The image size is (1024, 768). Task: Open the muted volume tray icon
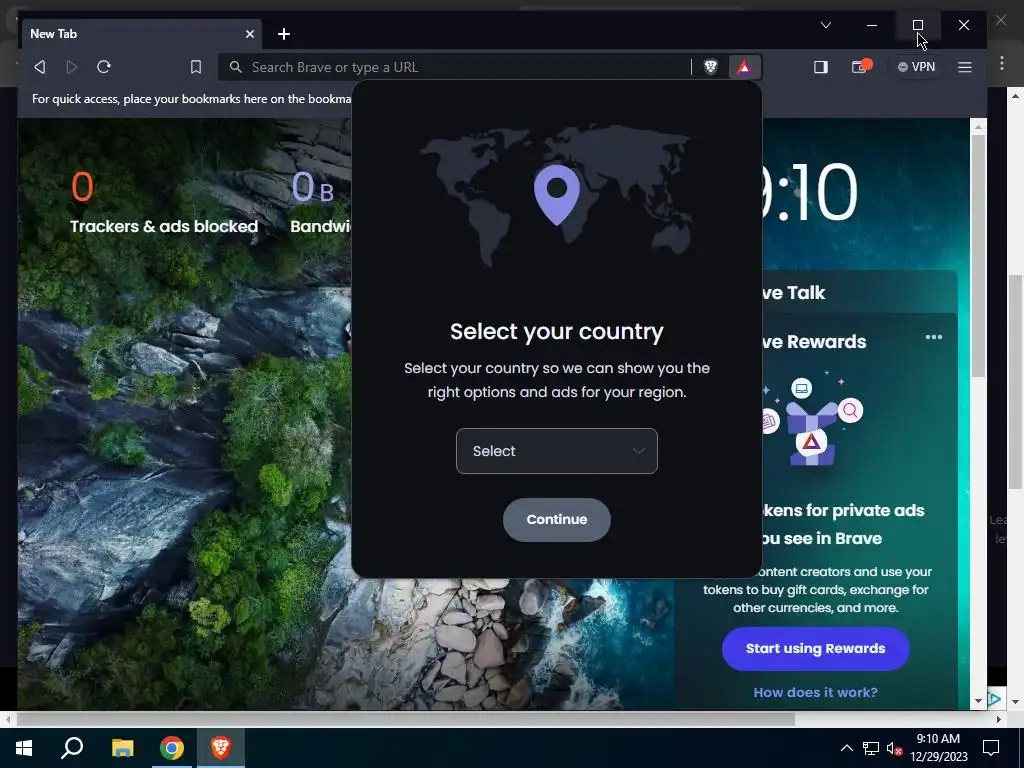coord(894,748)
